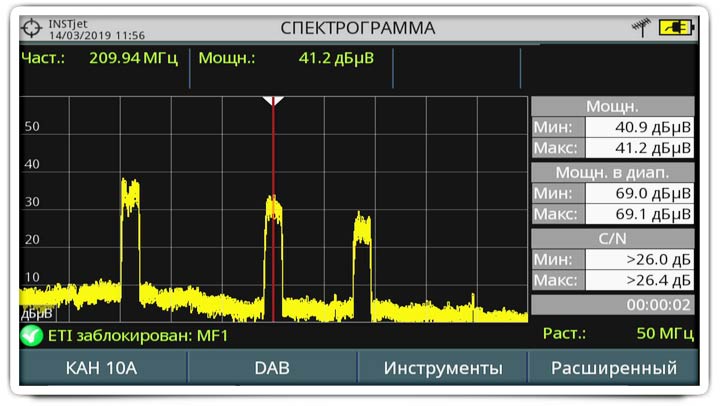Click the Част.: frequency label
720x406 pixels.
pyautogui.click(x=43, y=58)
